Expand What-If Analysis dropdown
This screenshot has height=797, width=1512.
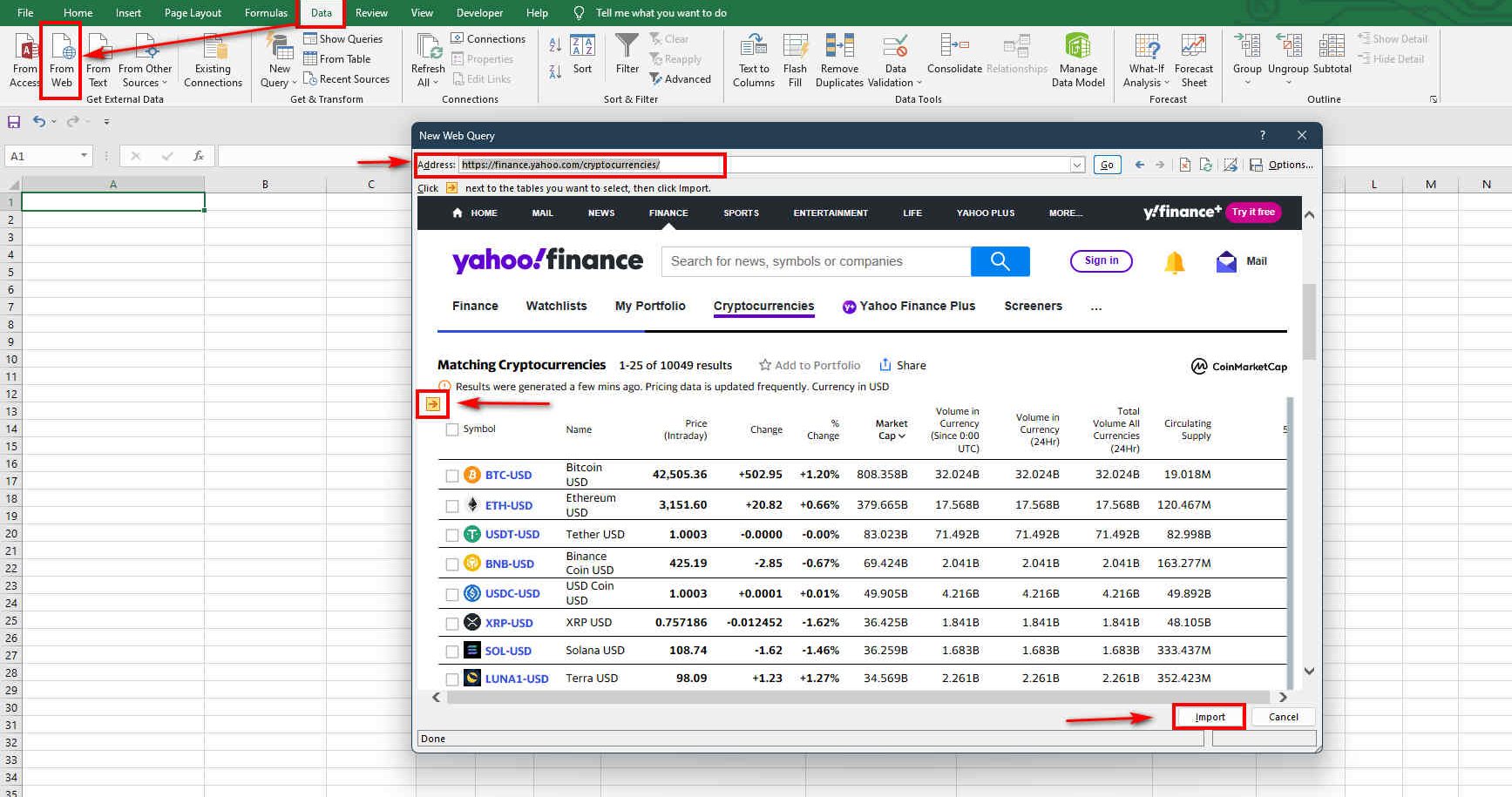1167,83
